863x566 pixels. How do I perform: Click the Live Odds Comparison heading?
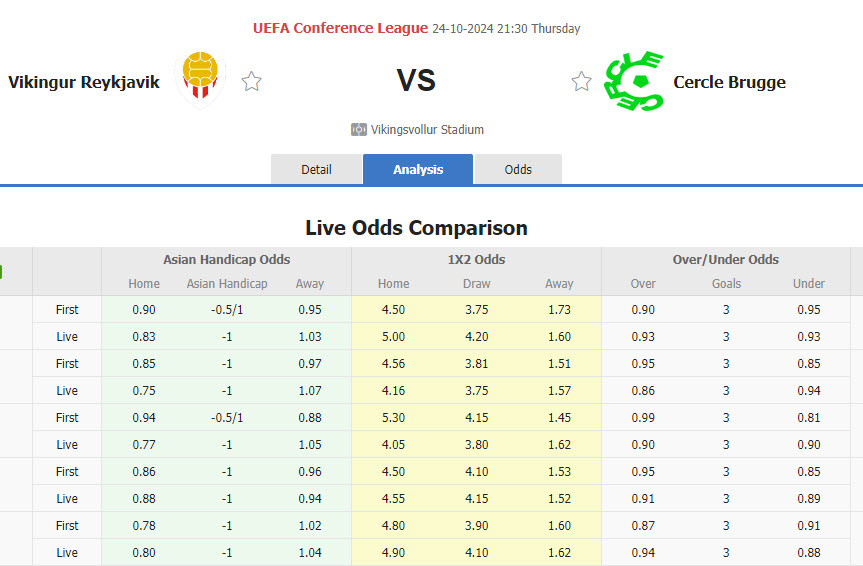click(416, 227)
